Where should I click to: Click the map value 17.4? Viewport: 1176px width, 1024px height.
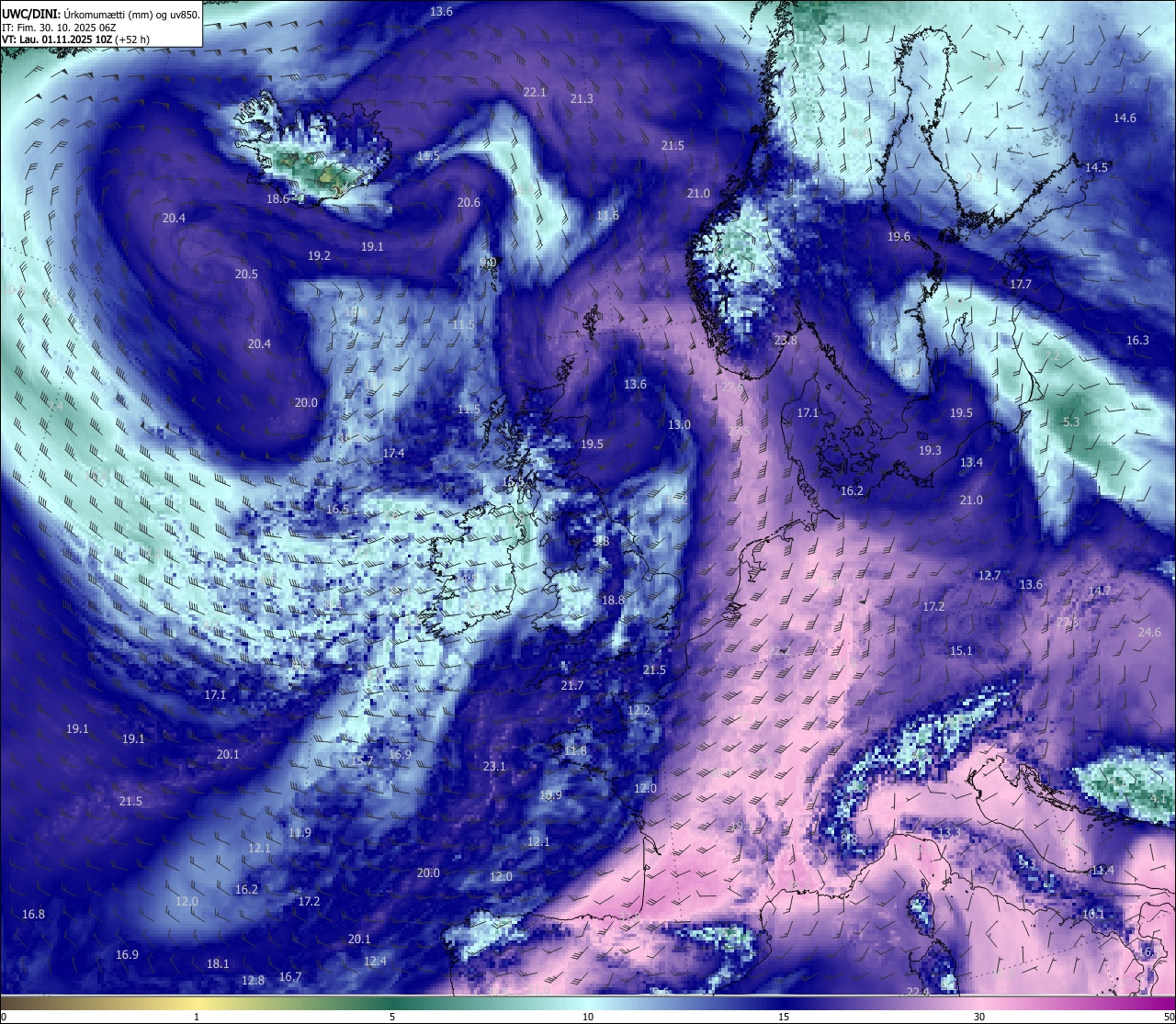click(x=394, y=453)
